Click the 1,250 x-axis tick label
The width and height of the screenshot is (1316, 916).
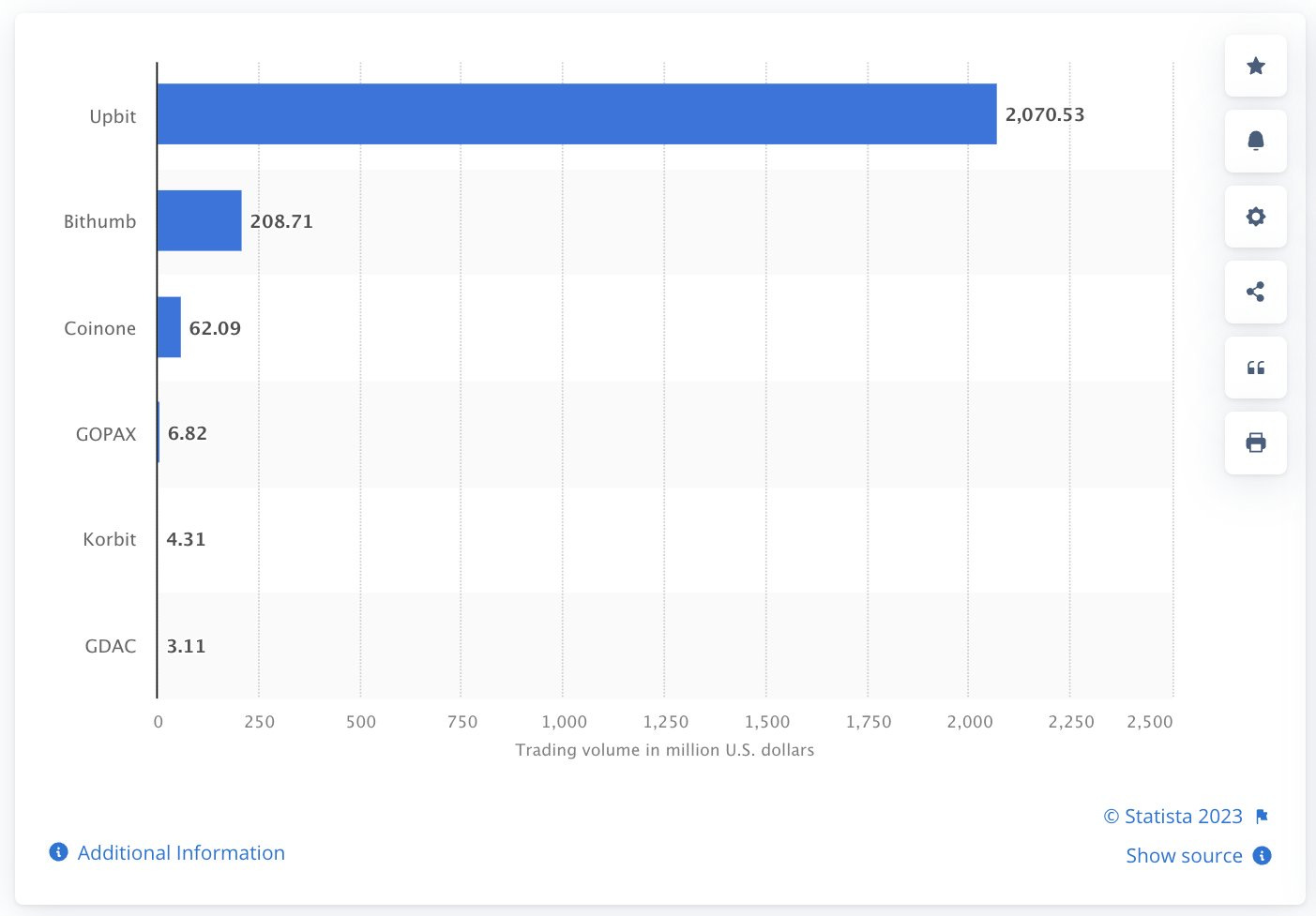[x=665, y=722]
